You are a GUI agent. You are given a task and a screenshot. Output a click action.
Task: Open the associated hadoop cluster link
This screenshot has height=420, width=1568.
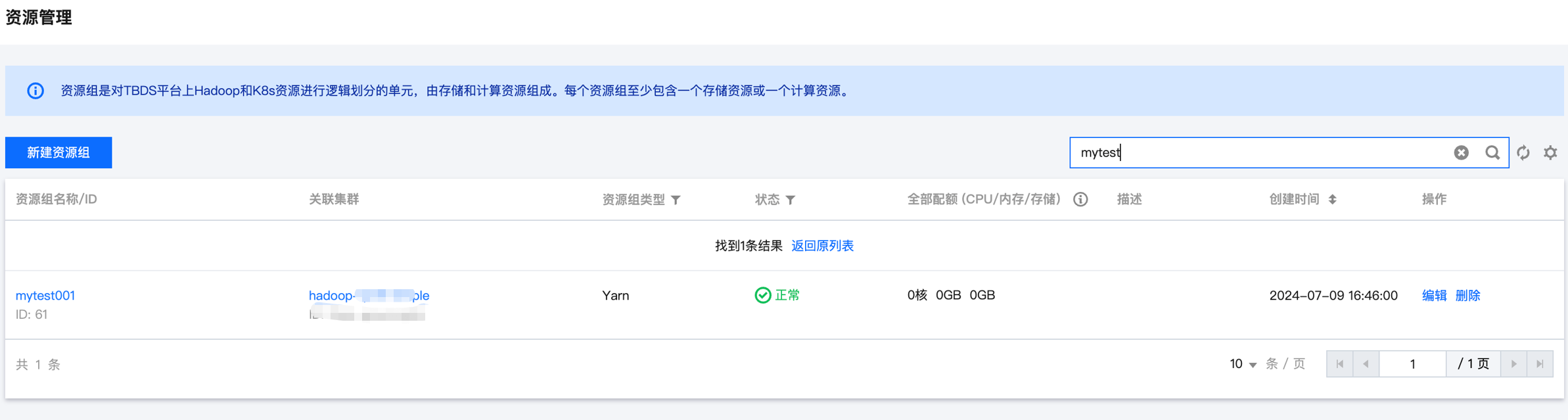pos(369,296)
